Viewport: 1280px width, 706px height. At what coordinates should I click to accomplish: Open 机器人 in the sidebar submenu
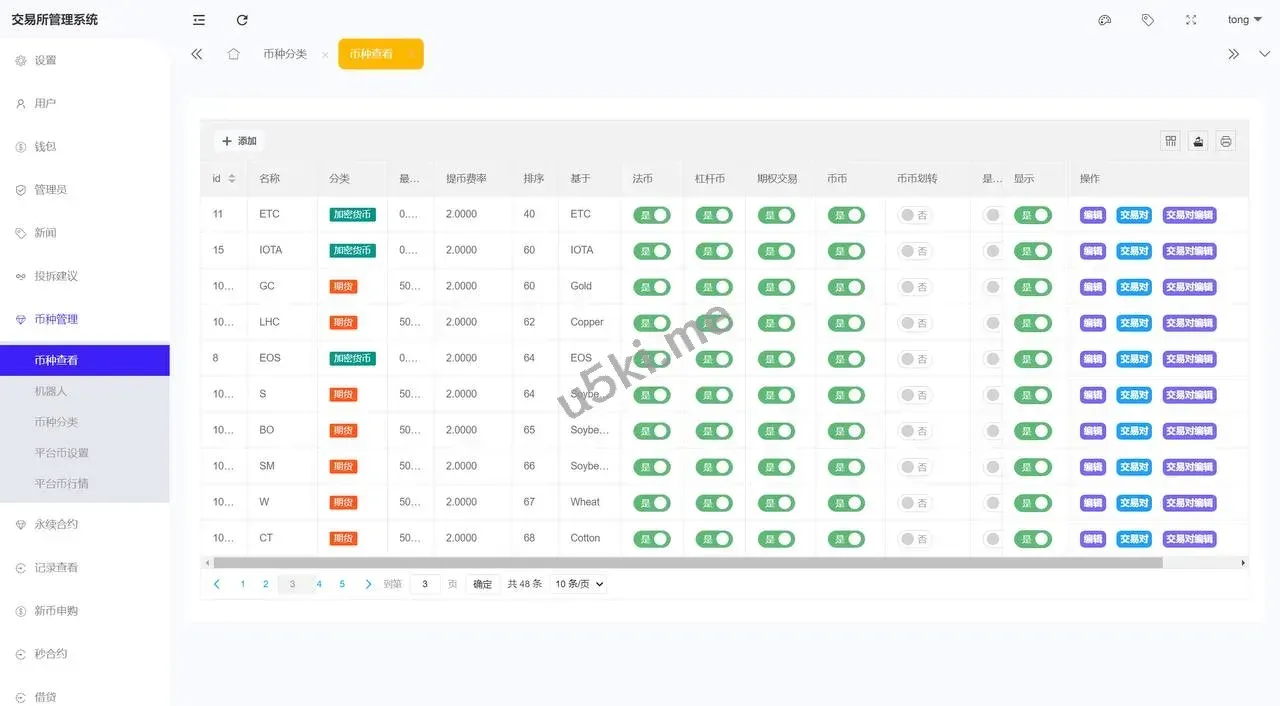[x=51, y=391]
